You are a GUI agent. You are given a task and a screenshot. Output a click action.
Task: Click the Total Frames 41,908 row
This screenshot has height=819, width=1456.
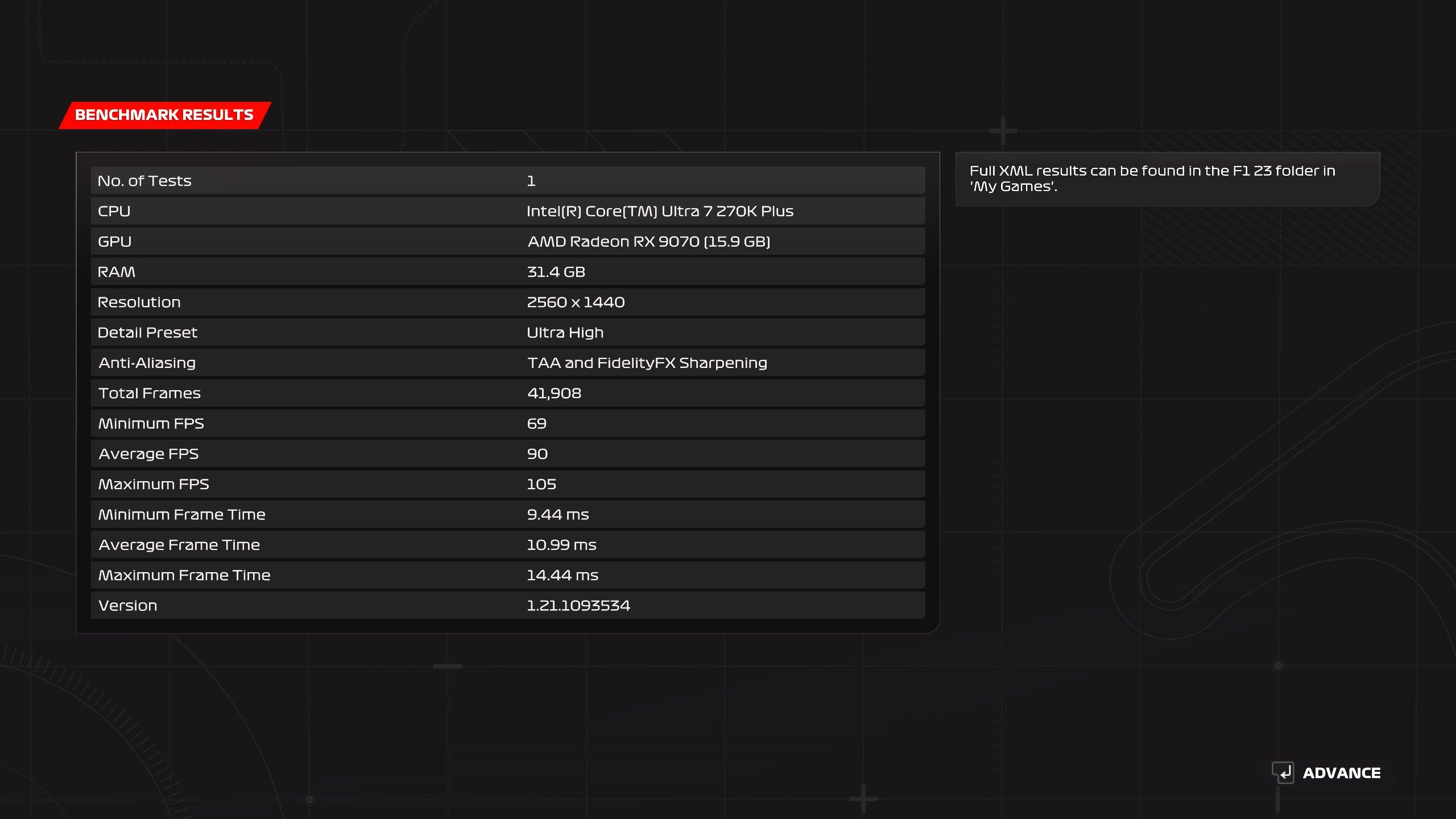pos(507,393)
